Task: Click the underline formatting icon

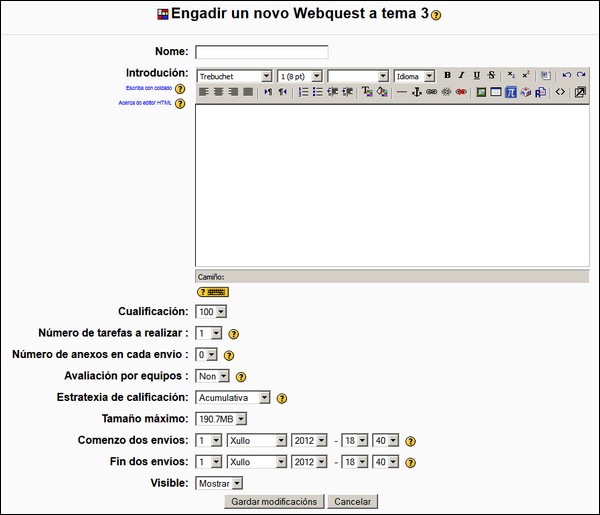Action: tap(476, 75)
